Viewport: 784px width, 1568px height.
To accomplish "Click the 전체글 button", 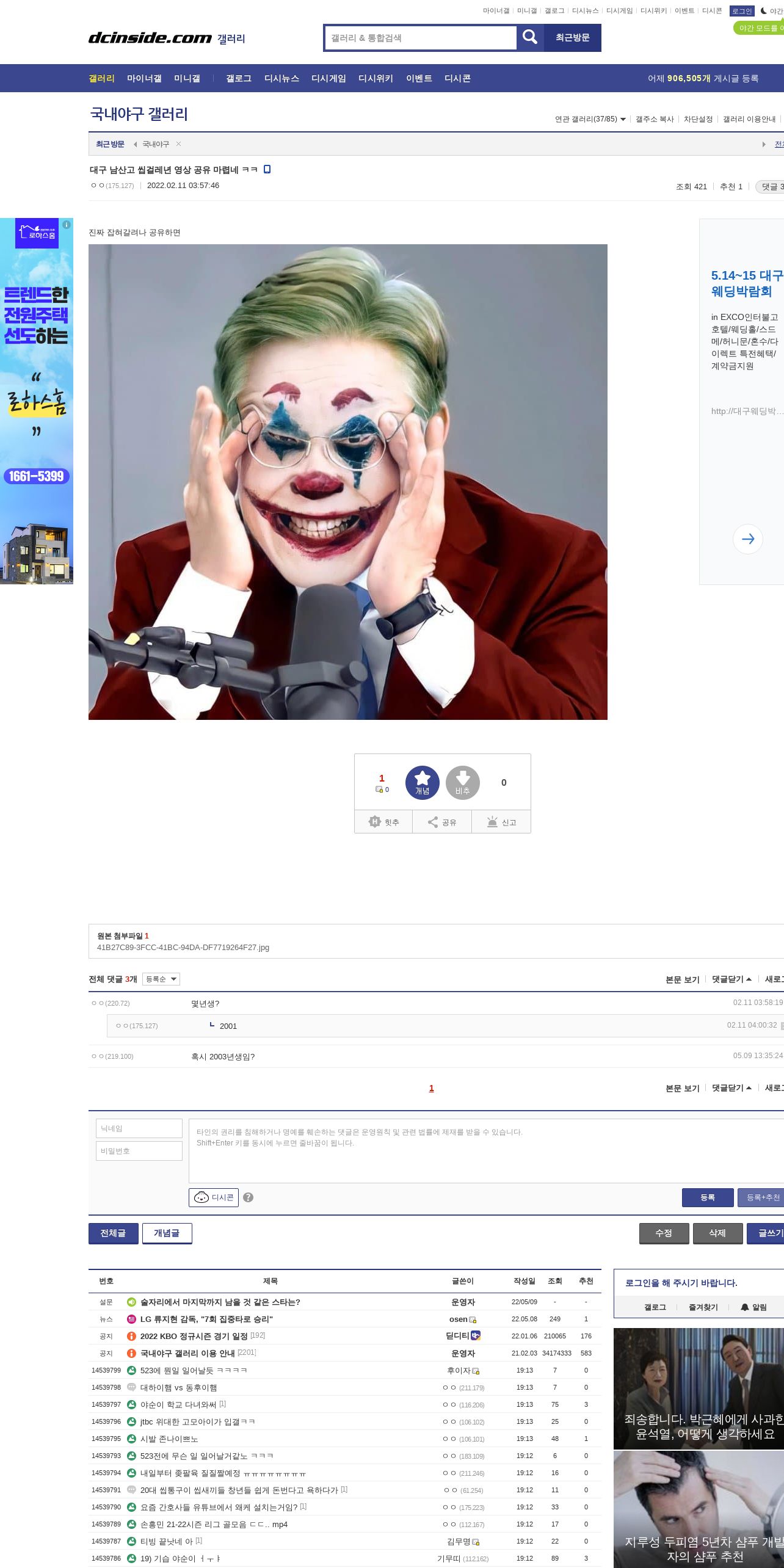I will (113, 1233).
